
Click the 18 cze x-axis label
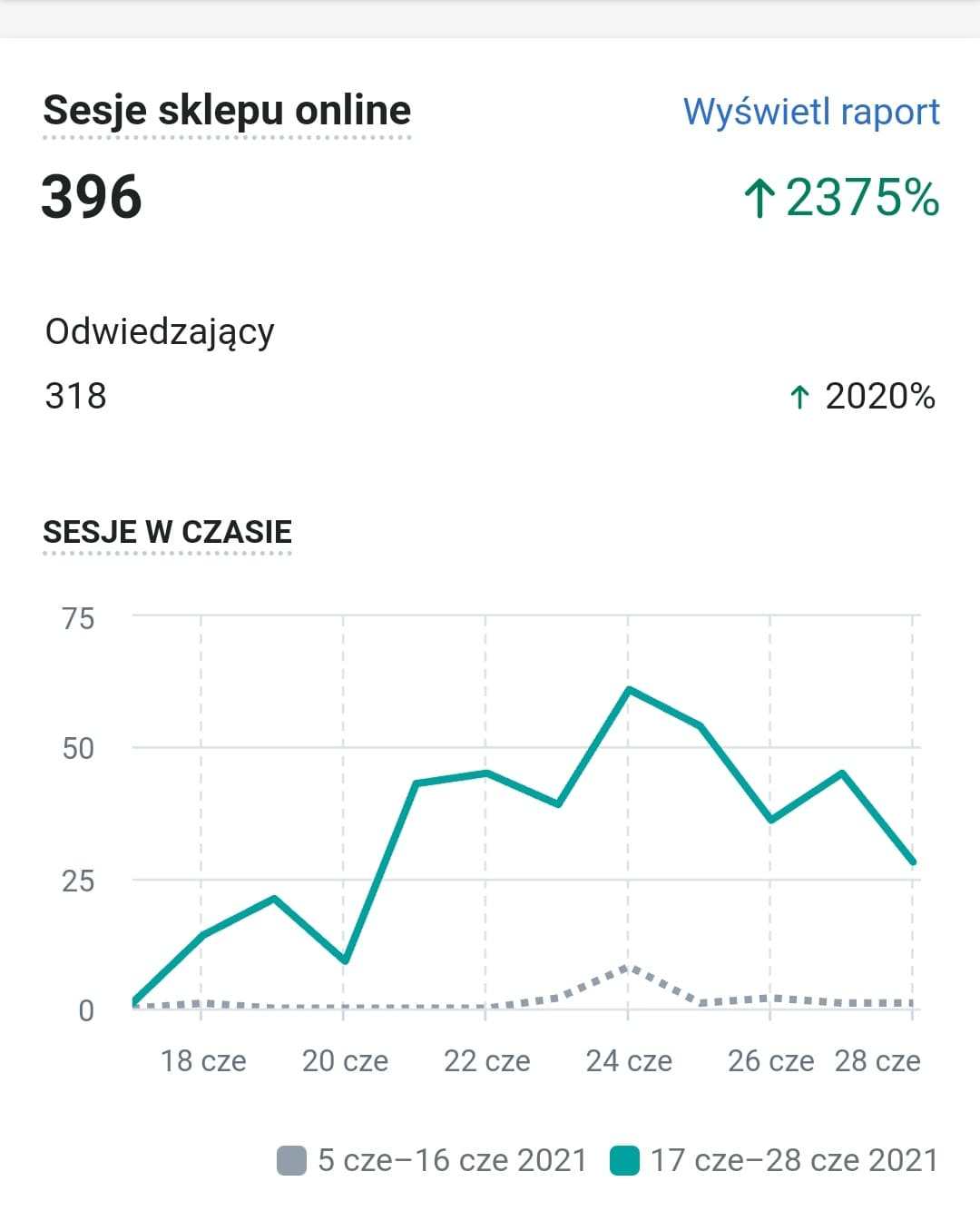(203, 1060)
